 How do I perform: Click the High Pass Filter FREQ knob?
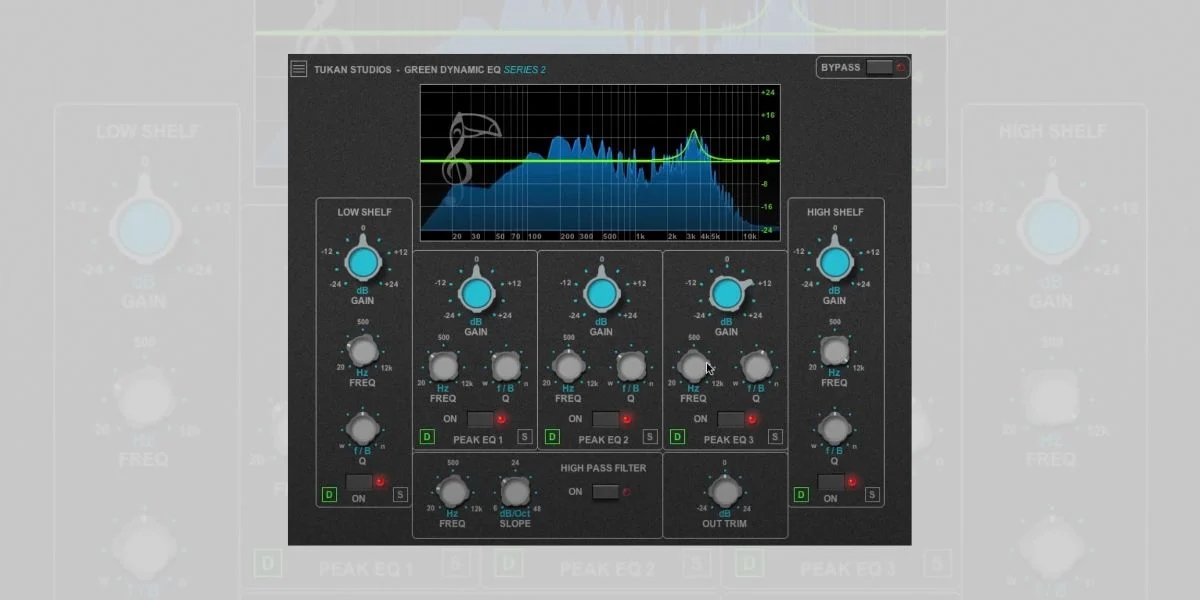pos(452,491)
